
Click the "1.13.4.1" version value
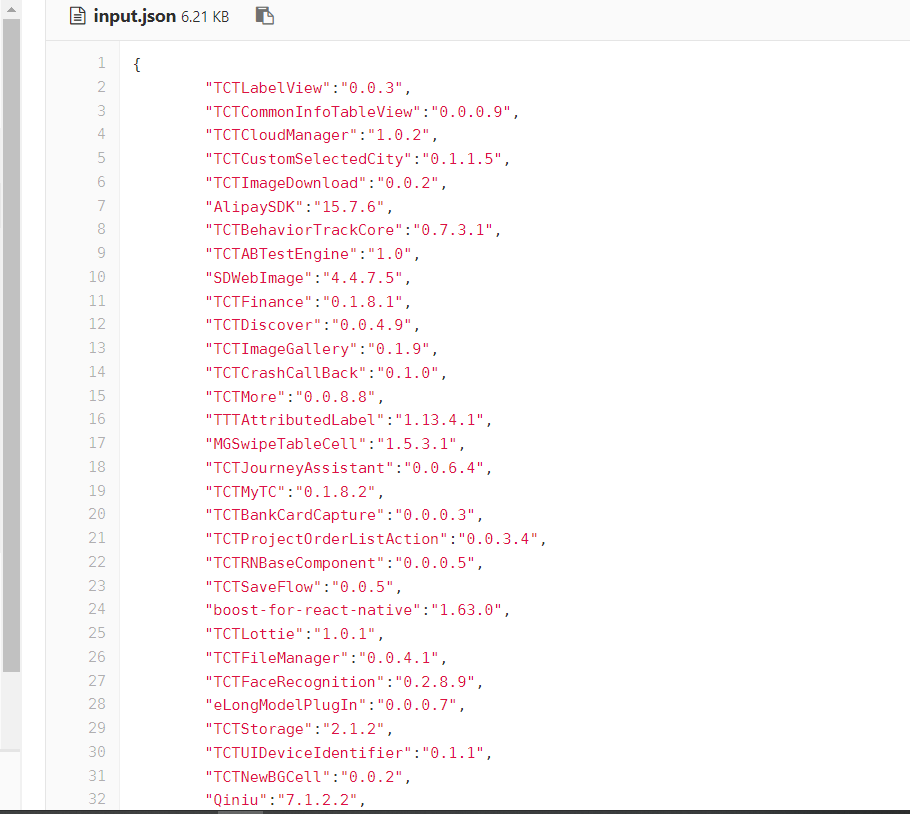pyautogui.click(x=439, y=420)
